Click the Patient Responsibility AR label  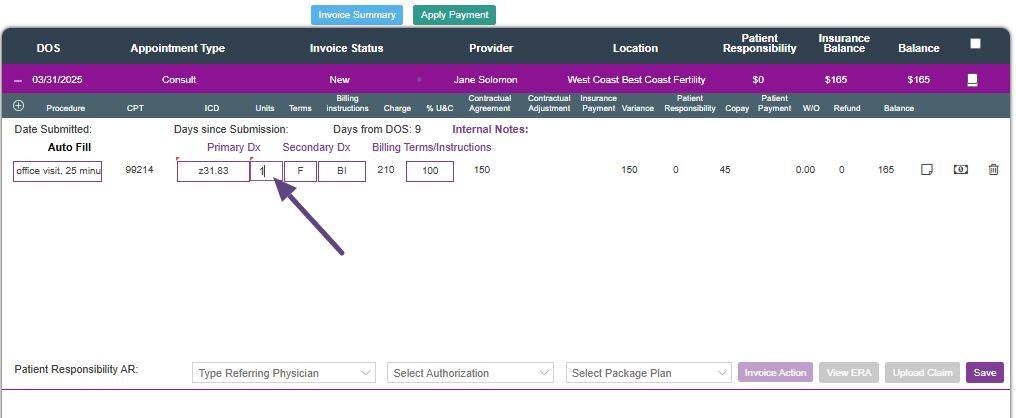[76, 369]
